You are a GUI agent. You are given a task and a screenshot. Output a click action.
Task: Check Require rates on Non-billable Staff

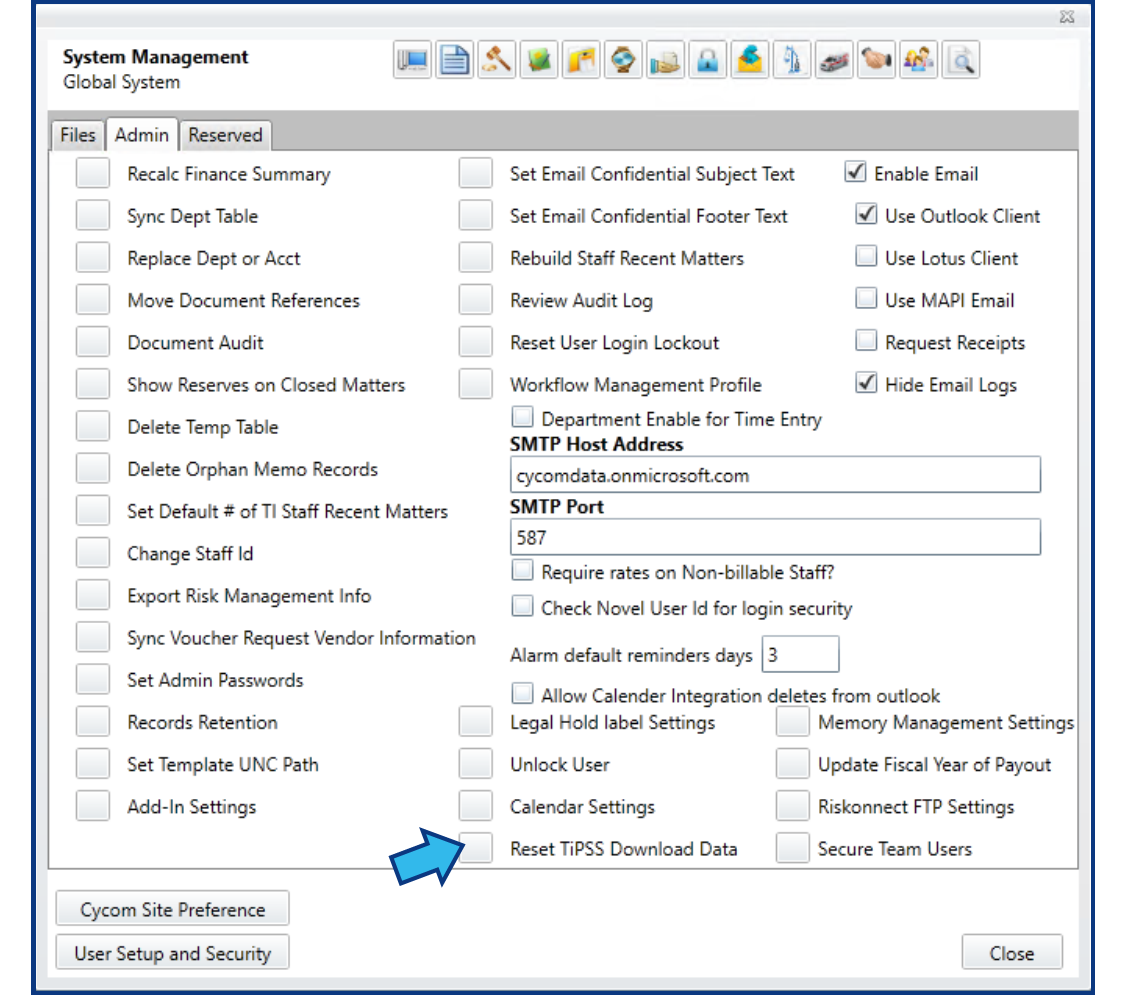(522, 569)
